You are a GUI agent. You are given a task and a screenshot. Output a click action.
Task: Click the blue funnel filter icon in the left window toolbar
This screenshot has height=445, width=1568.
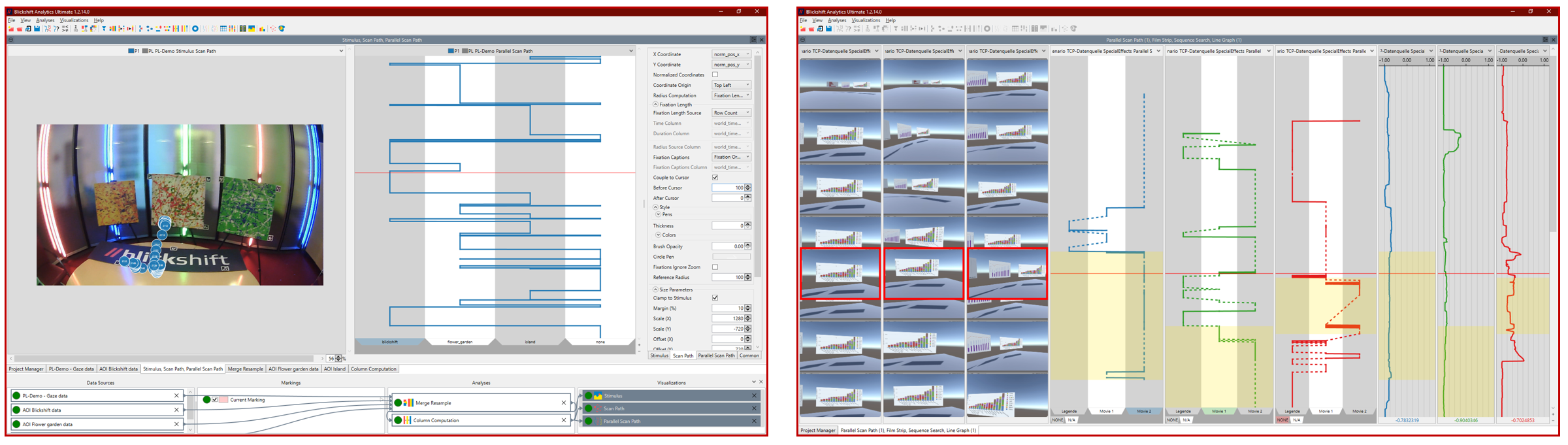pyautogui.click(x=104, y=29)
